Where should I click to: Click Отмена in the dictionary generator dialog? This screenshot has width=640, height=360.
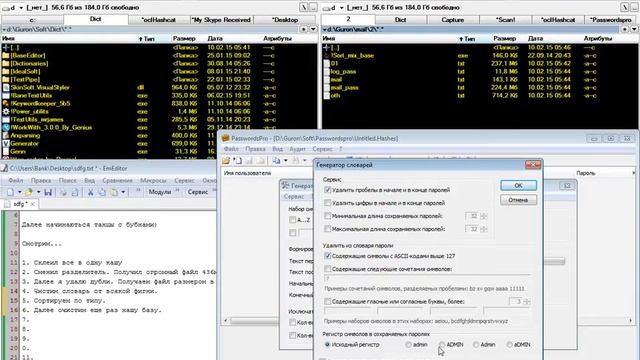tap(518, 200)
